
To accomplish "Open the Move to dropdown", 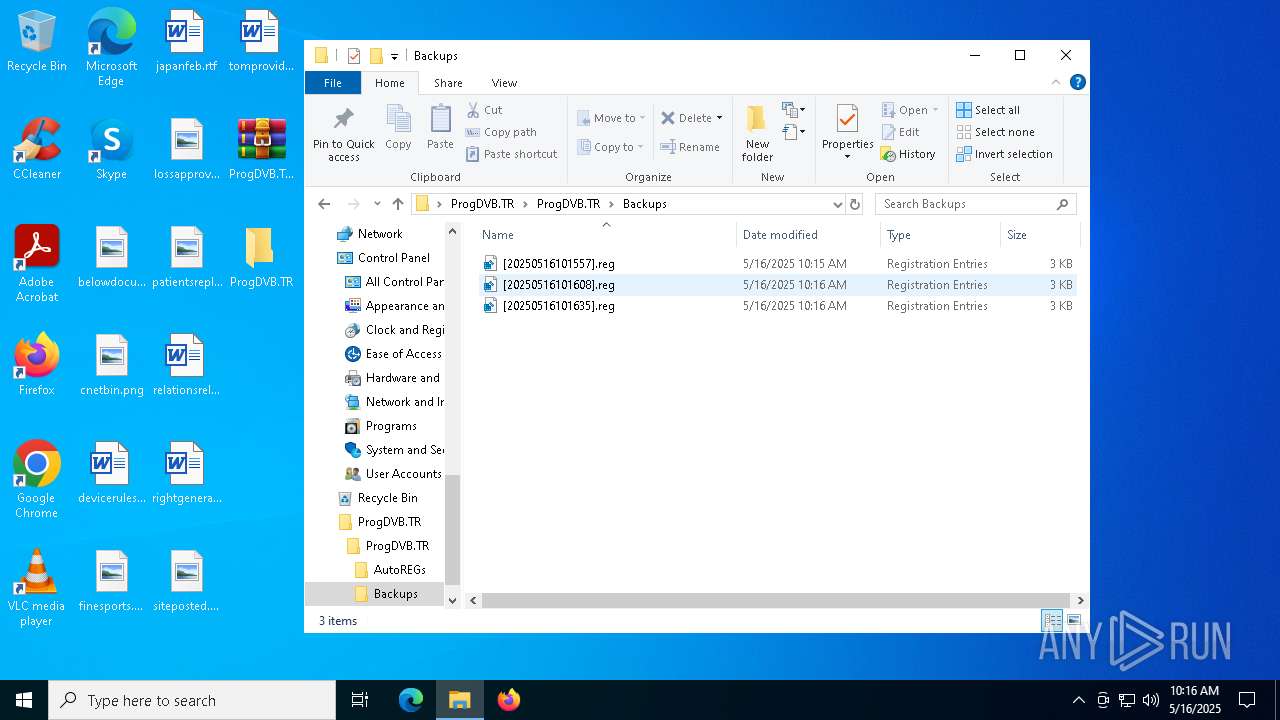I will 611,118.
